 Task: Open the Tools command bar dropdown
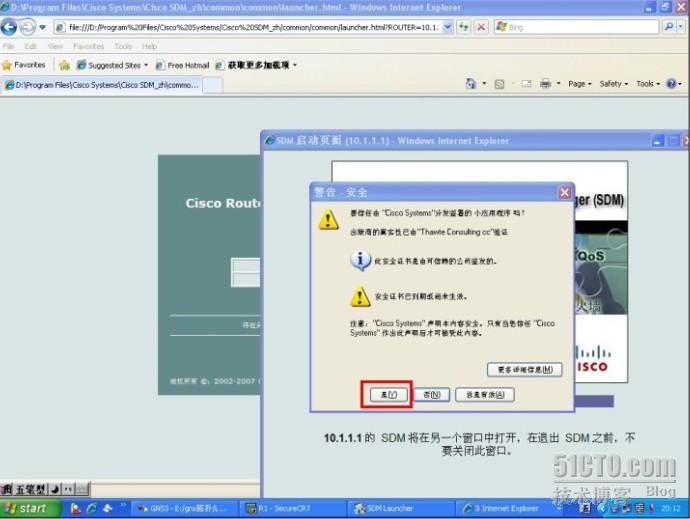(648, 84)
